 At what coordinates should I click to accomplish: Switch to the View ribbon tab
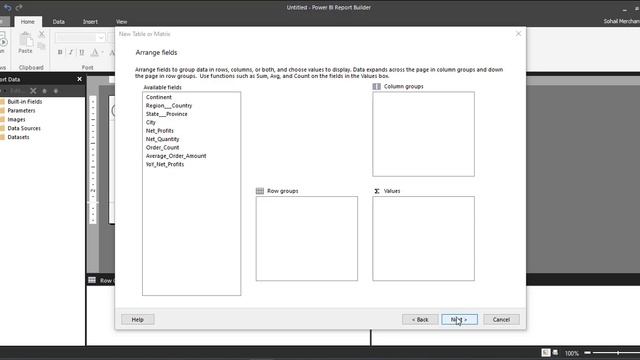pyautogui.click(x=122, y=22)
